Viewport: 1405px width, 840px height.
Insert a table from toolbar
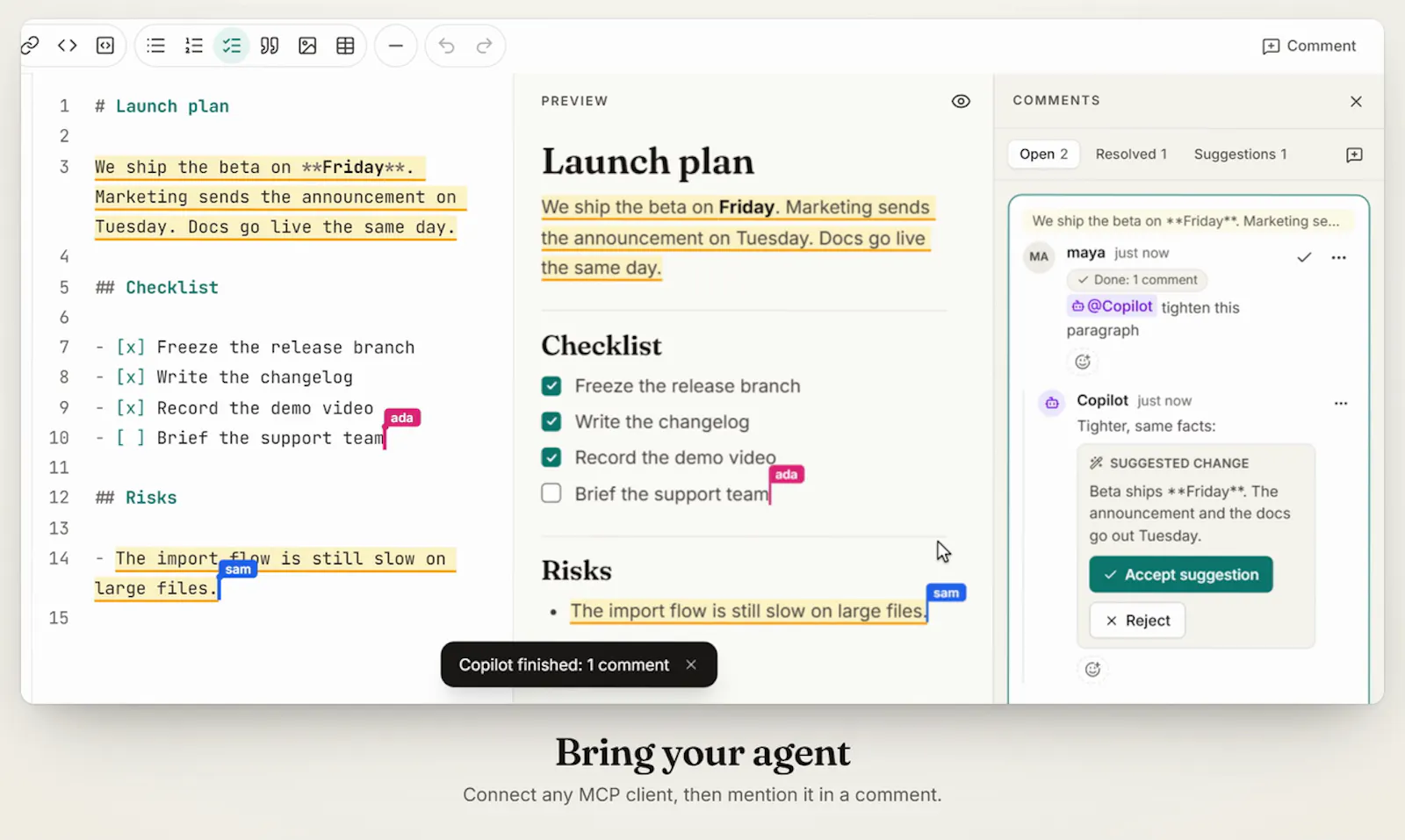click(x=345, y=46)
